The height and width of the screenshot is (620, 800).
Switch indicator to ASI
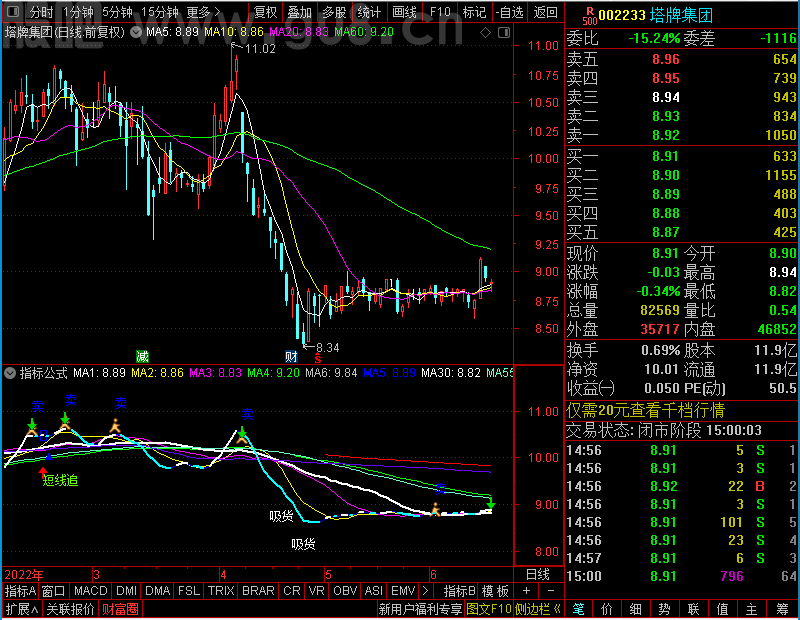pos(373,591)
